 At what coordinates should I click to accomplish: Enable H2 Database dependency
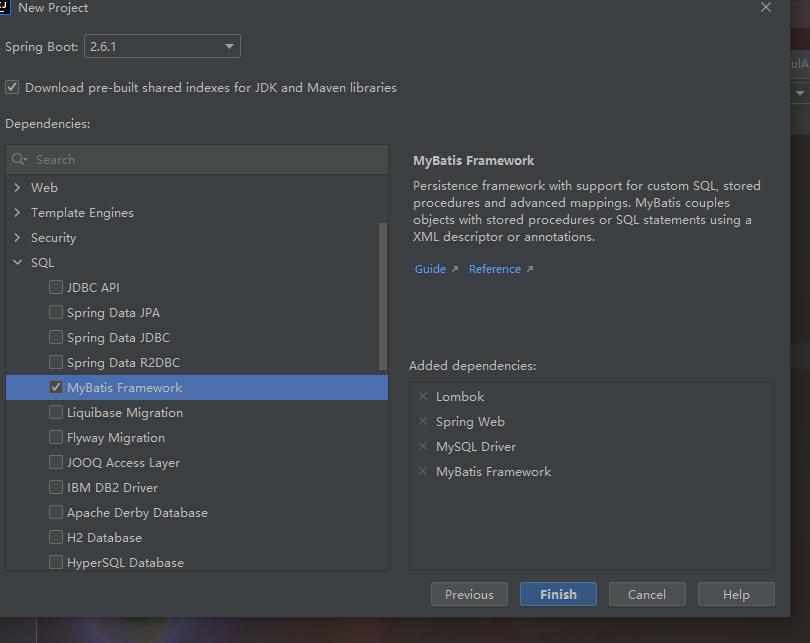click(56, 537)
